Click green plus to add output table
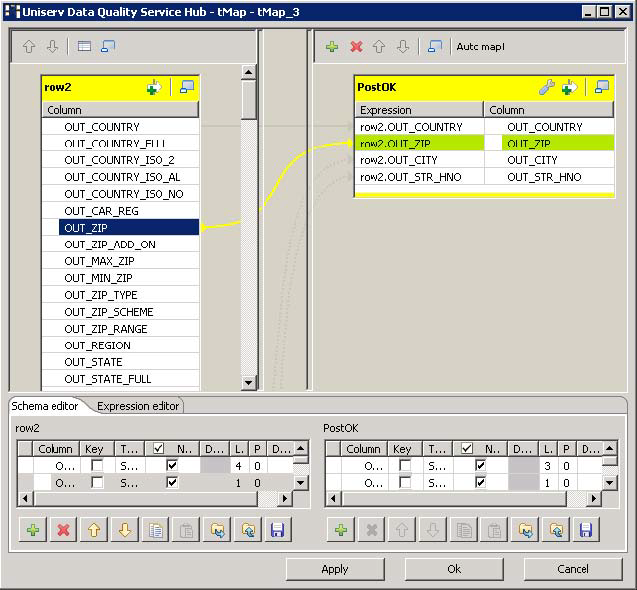 (x=332, y=47)
